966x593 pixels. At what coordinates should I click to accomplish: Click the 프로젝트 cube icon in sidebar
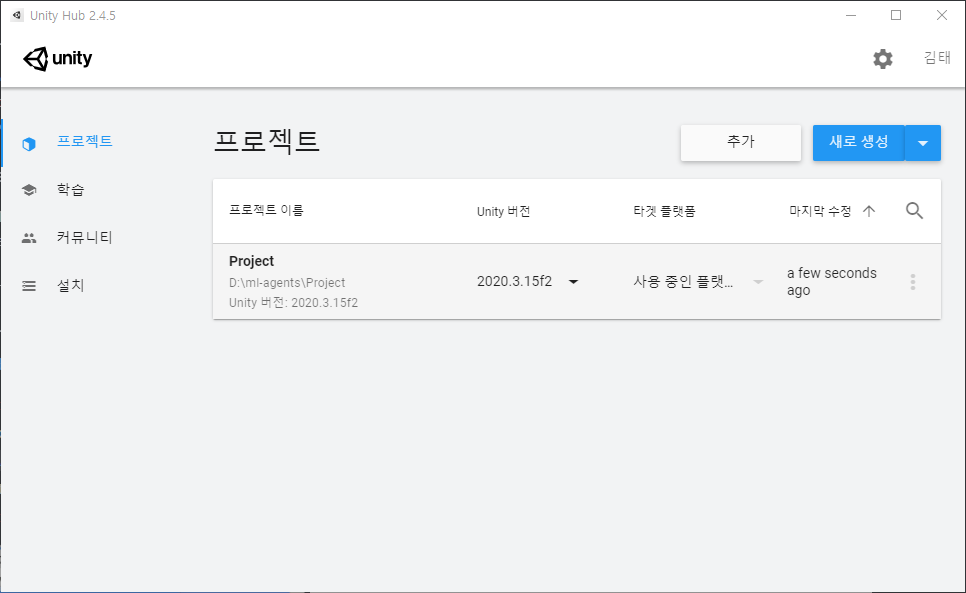click(x=29, y=144)
